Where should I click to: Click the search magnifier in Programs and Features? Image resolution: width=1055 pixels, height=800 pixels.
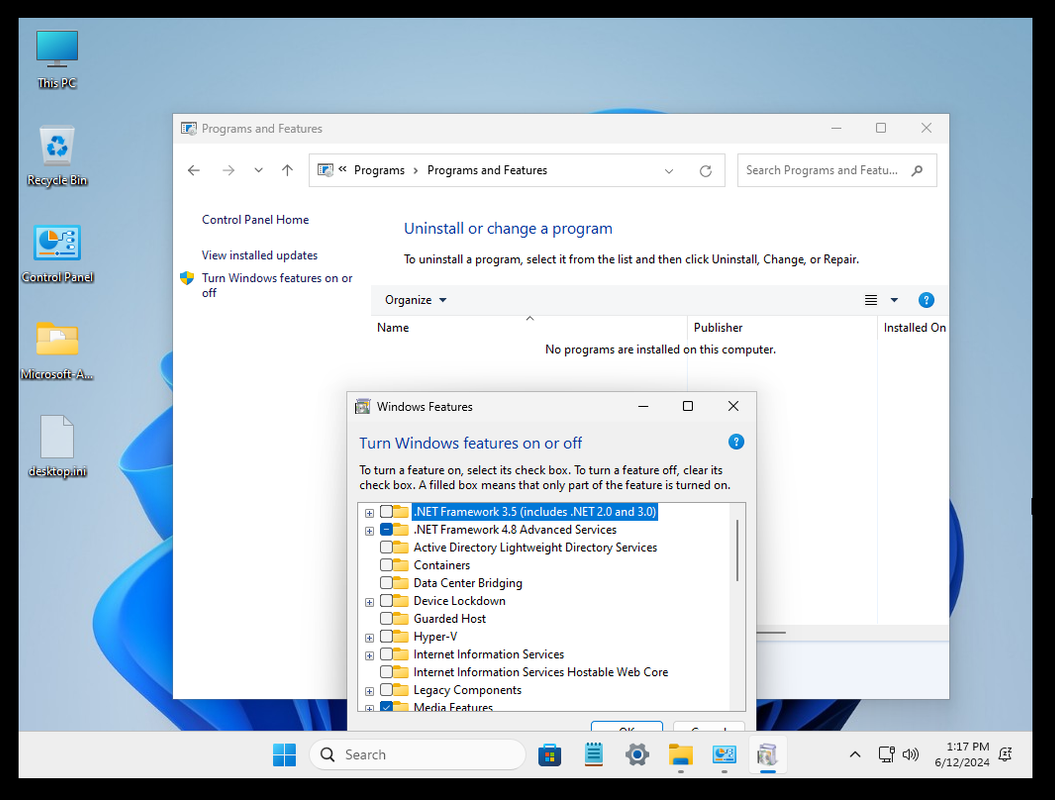(917, 170)
